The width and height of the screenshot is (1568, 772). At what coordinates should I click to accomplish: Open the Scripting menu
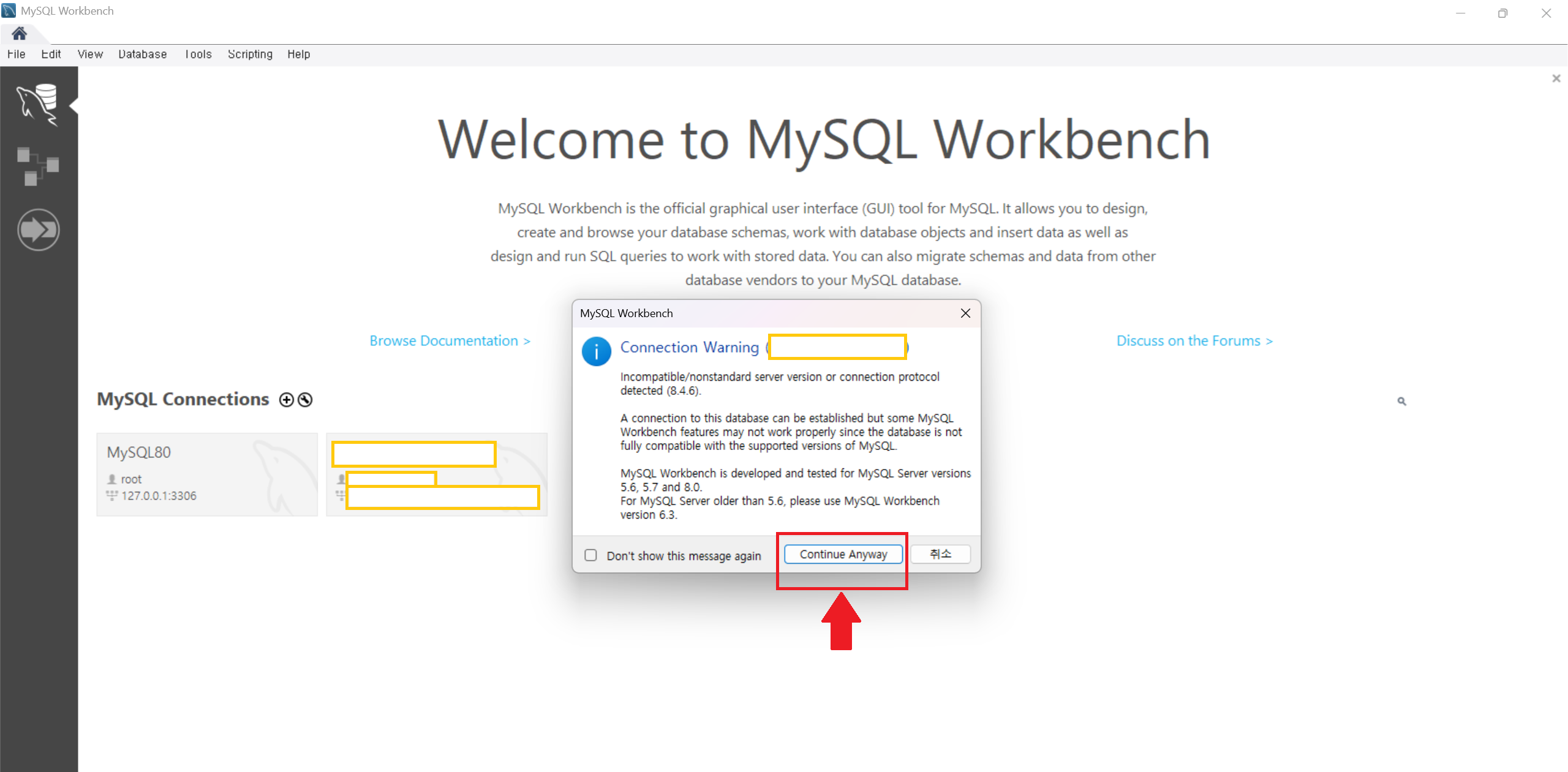coord(250,54)
